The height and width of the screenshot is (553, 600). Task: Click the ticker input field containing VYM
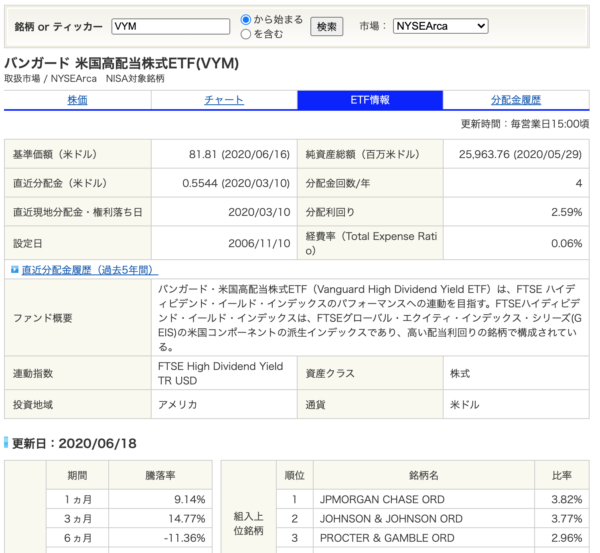click(x=171, y=26)
